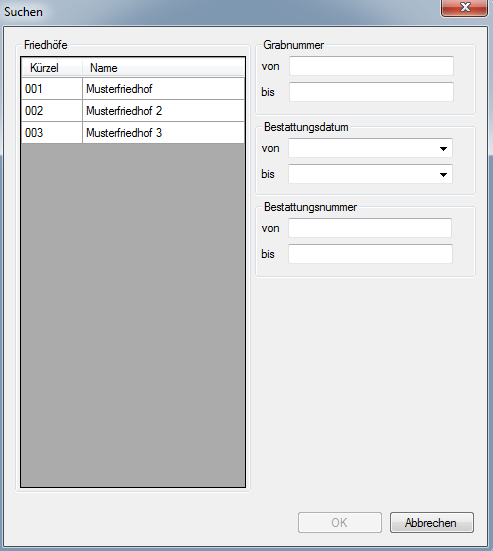Click the 003 Kürzel cell
This screenshot has height=551, width=493.
click(x=52, y=133)
